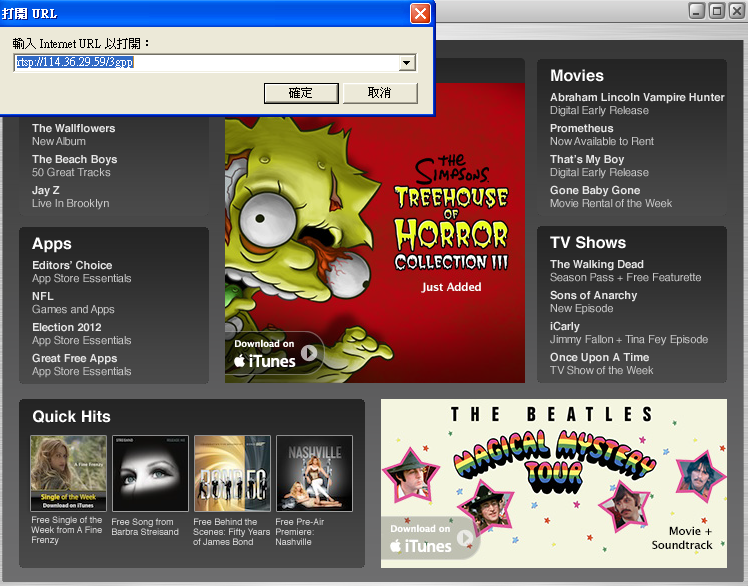Open Abraham Lincoln Vampire Hunter link
The height and width of the screenshot is (586, 748).
click(637, 104)
